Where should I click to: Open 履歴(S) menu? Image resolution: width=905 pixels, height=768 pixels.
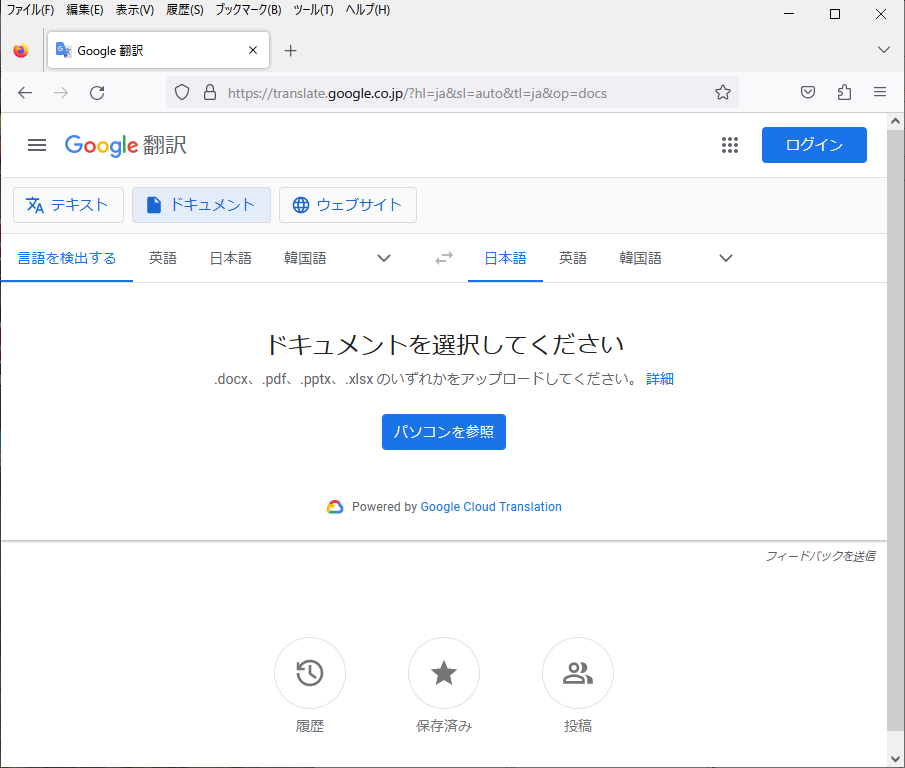tap(185, 10)
